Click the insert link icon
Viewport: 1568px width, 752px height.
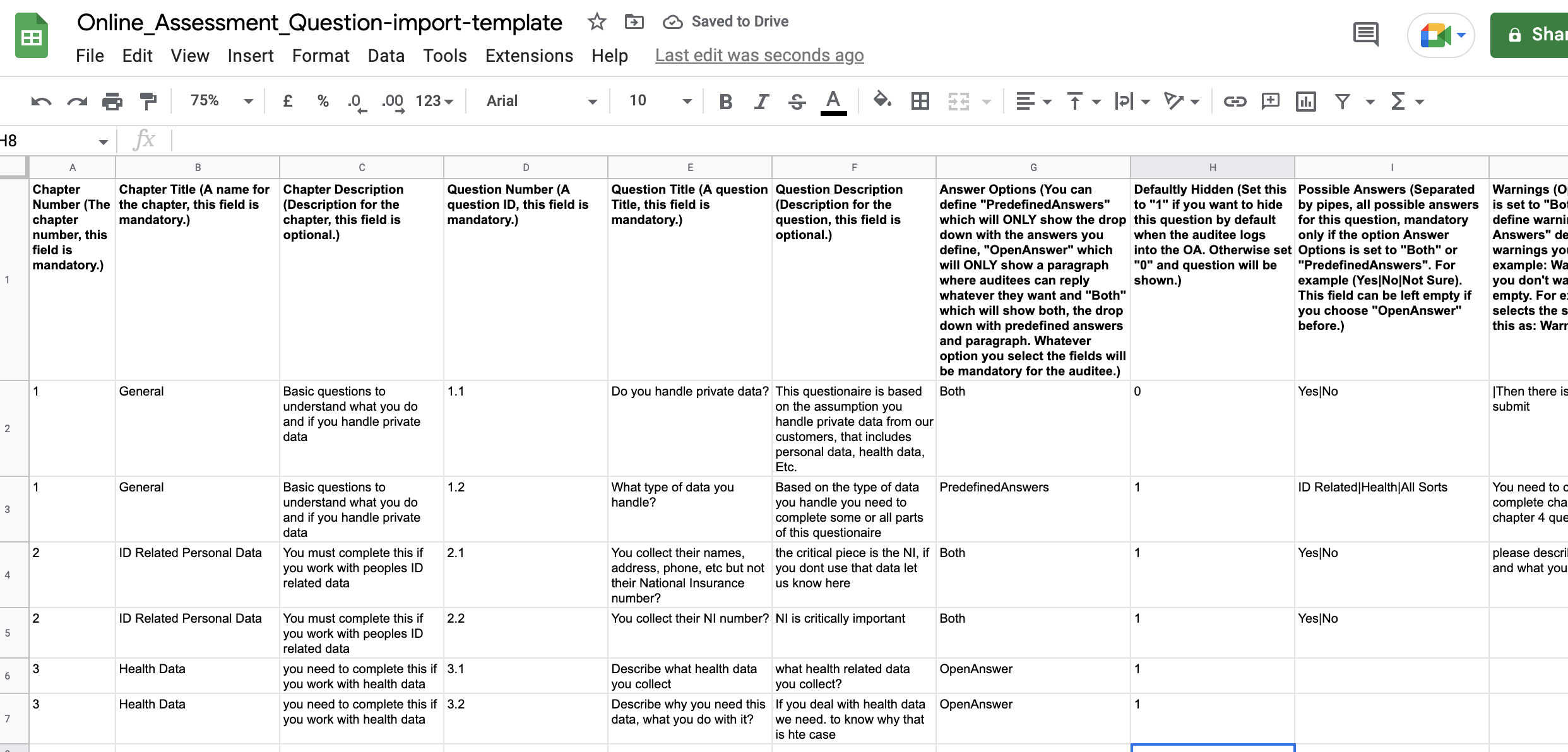pyautogui.click(x=1235, y=101)
